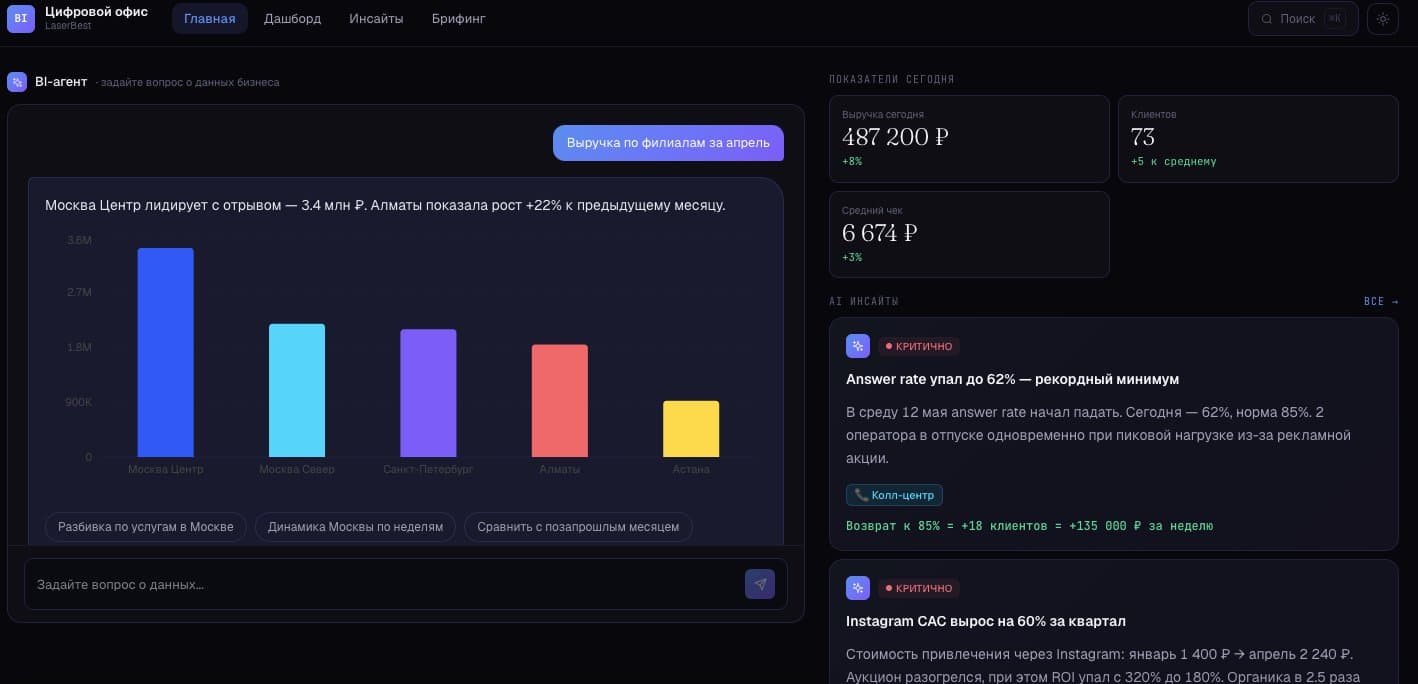The height and width of the screenshot is (684, 1418).
Task: Open the Выручка сегодня metric card
Action: [x=969, y=139]
